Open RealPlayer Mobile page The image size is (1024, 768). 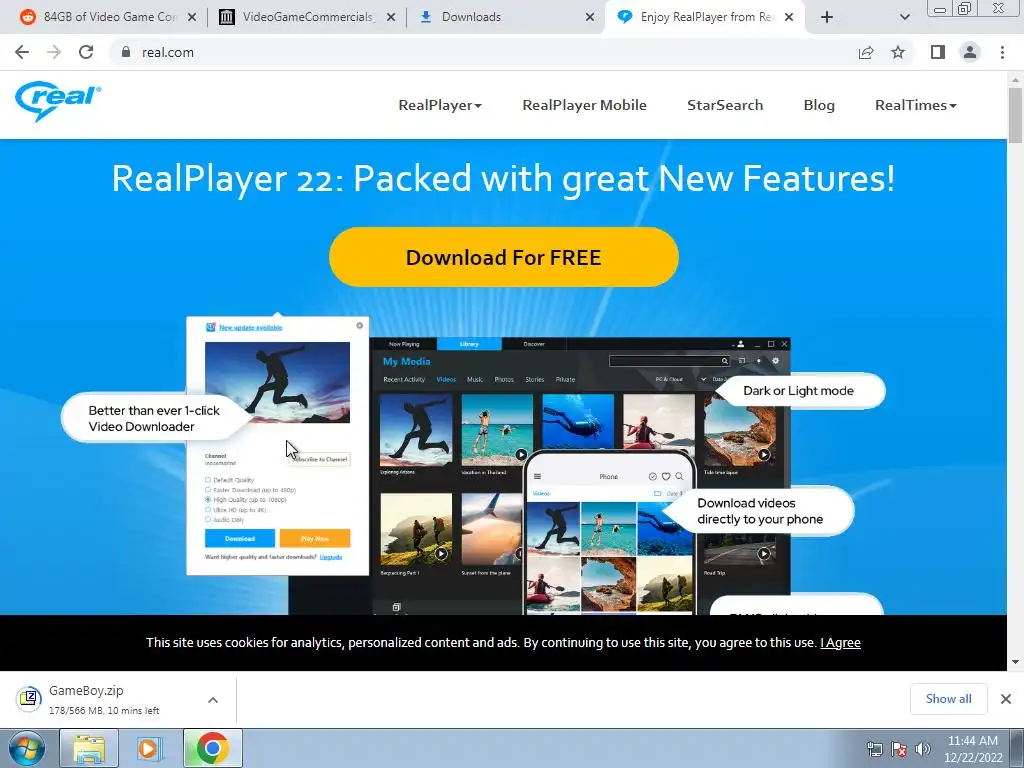pyautogui.click(x=584, y=105)
